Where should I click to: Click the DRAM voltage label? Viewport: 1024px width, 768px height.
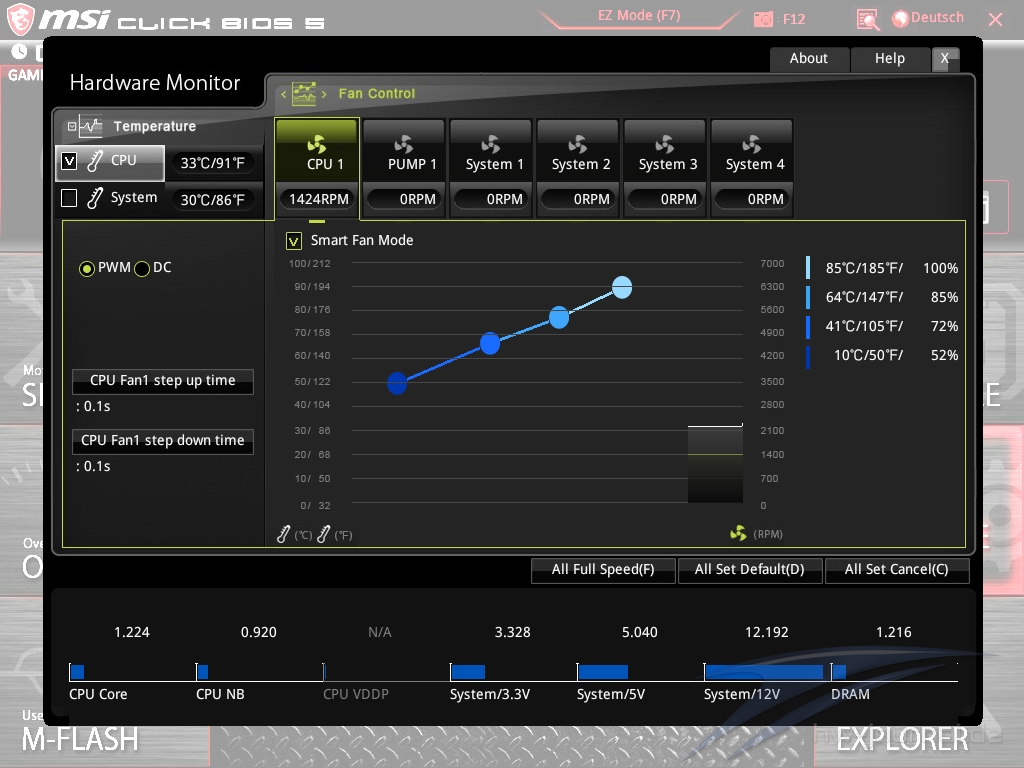(850, 694)
